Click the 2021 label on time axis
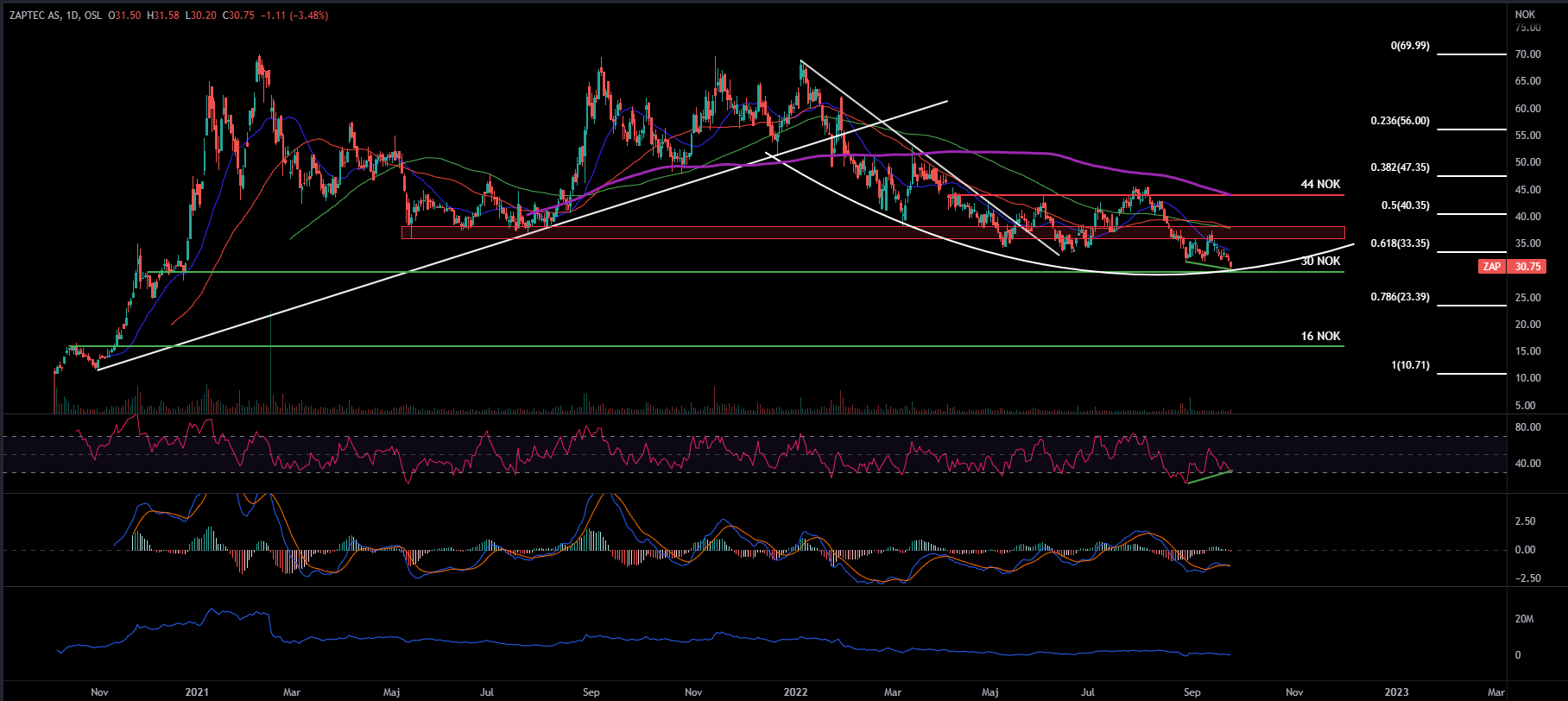Screen dimensions: 1568x701 [x=197, y=692]
